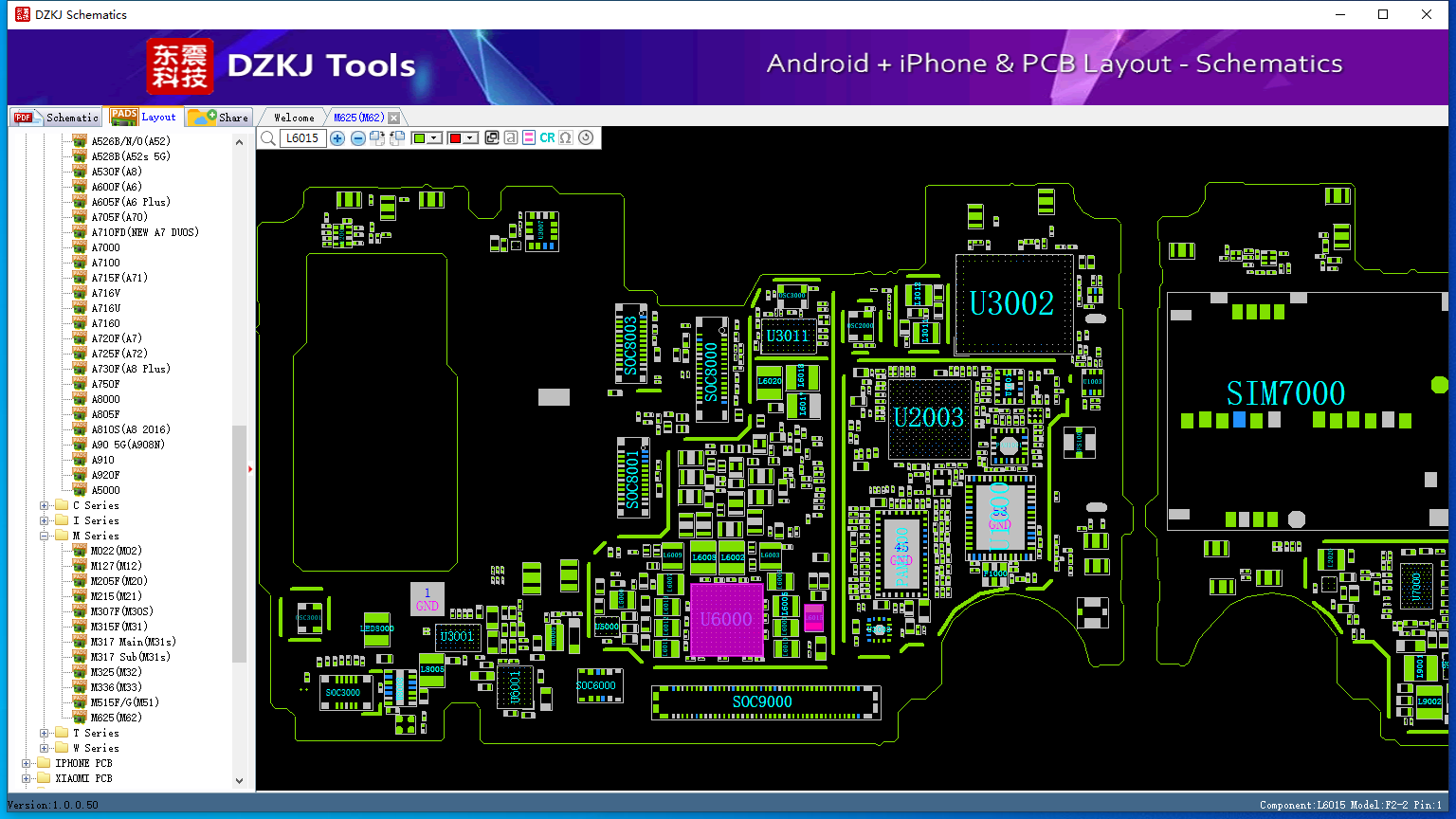Click the DZKJ Schematics title bar app icon

tap(23, 14)
